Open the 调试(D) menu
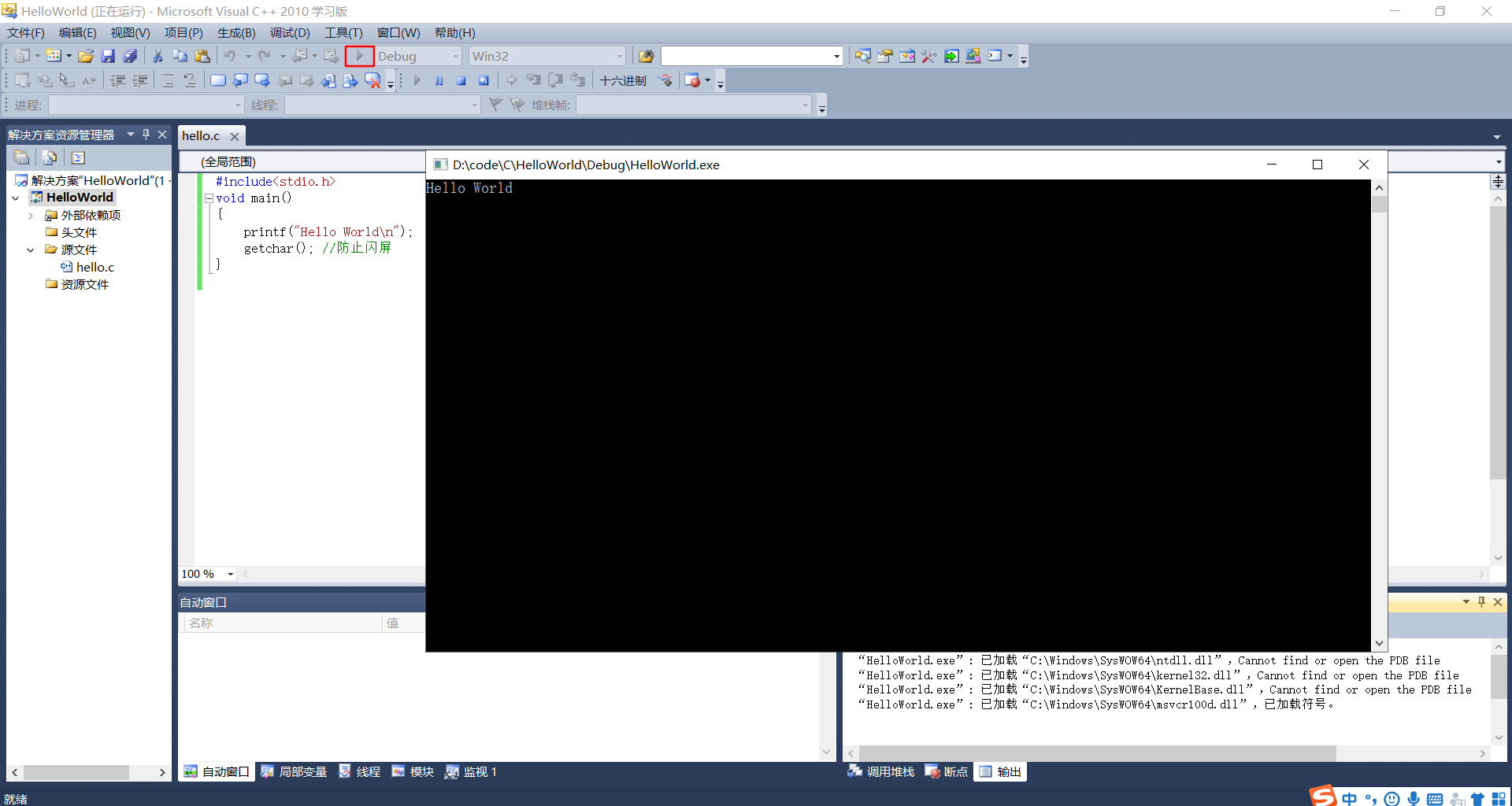This screenshot has width=1512, height=806. tap(290, 32)
